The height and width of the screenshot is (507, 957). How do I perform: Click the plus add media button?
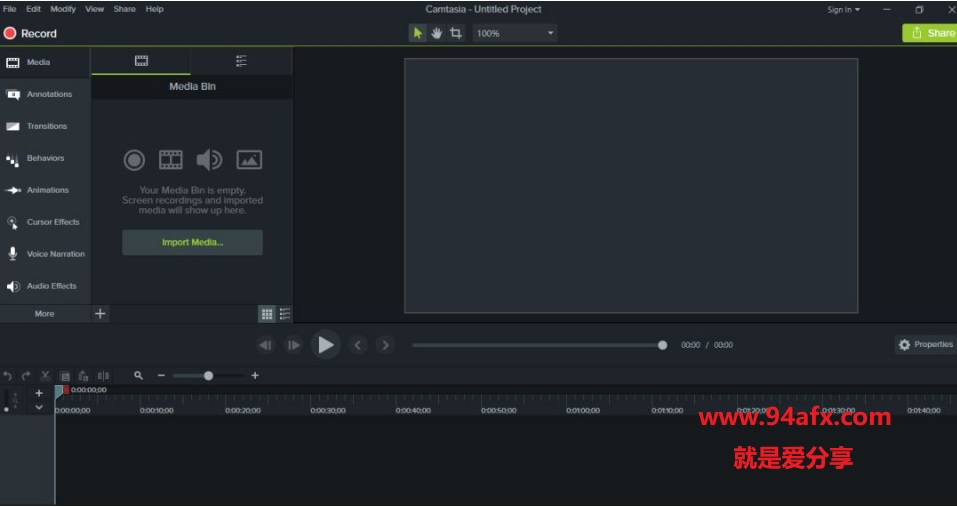tap(100, 314)
